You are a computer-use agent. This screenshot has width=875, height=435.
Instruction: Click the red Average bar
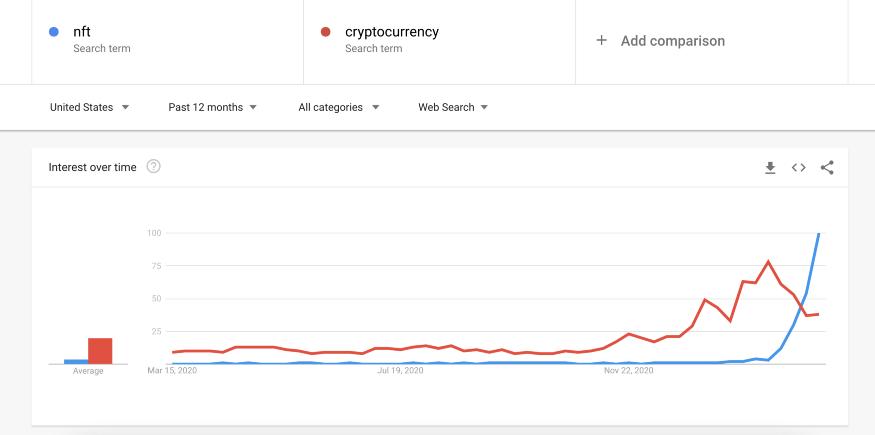[x=100, y=351]
